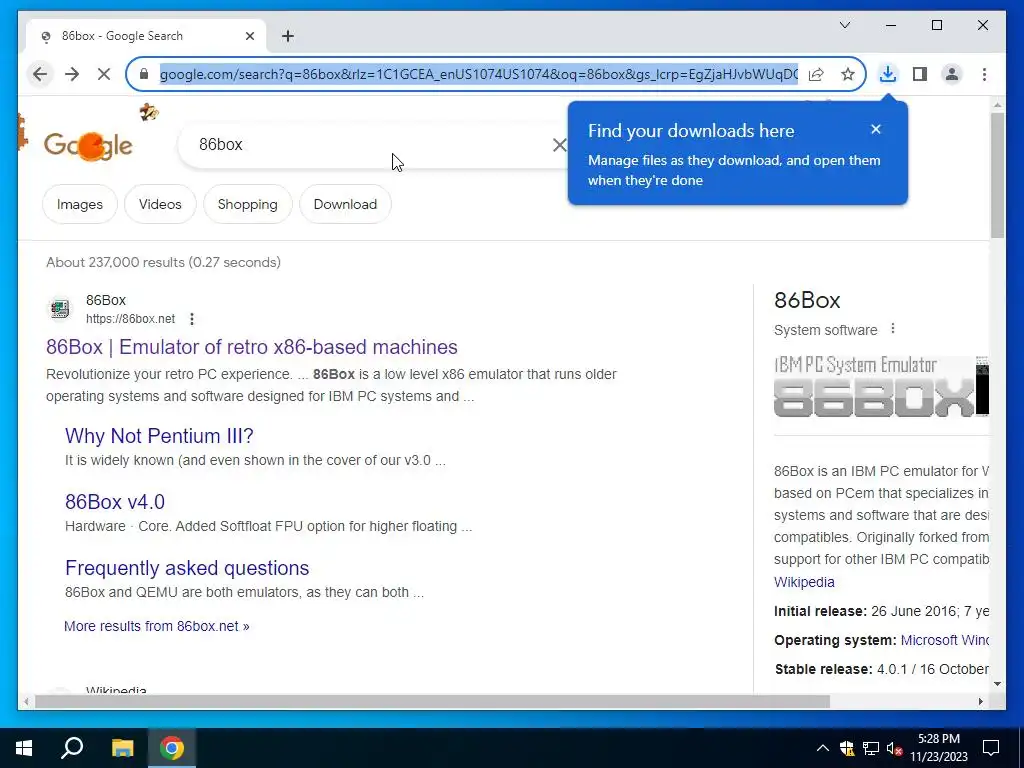The width and height of the screenshot is (1024, 768).
Task: Filter results by Shopping
Action: (248, 204)
